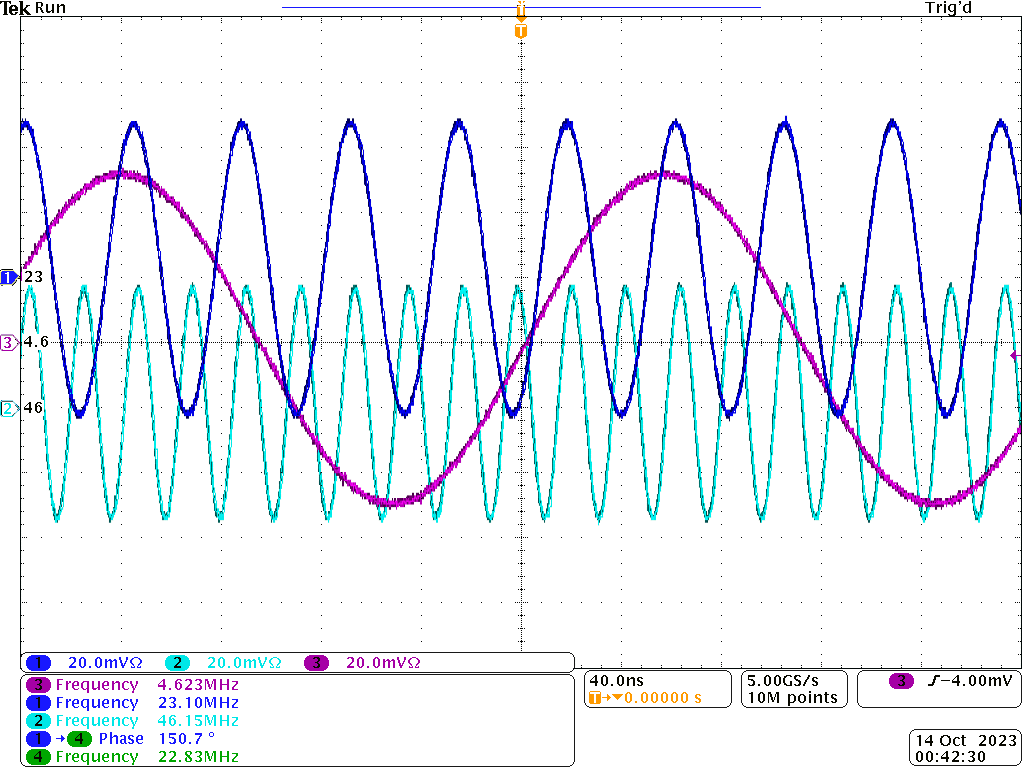Select the trigger source channel 3 badge

coord(902,681)
